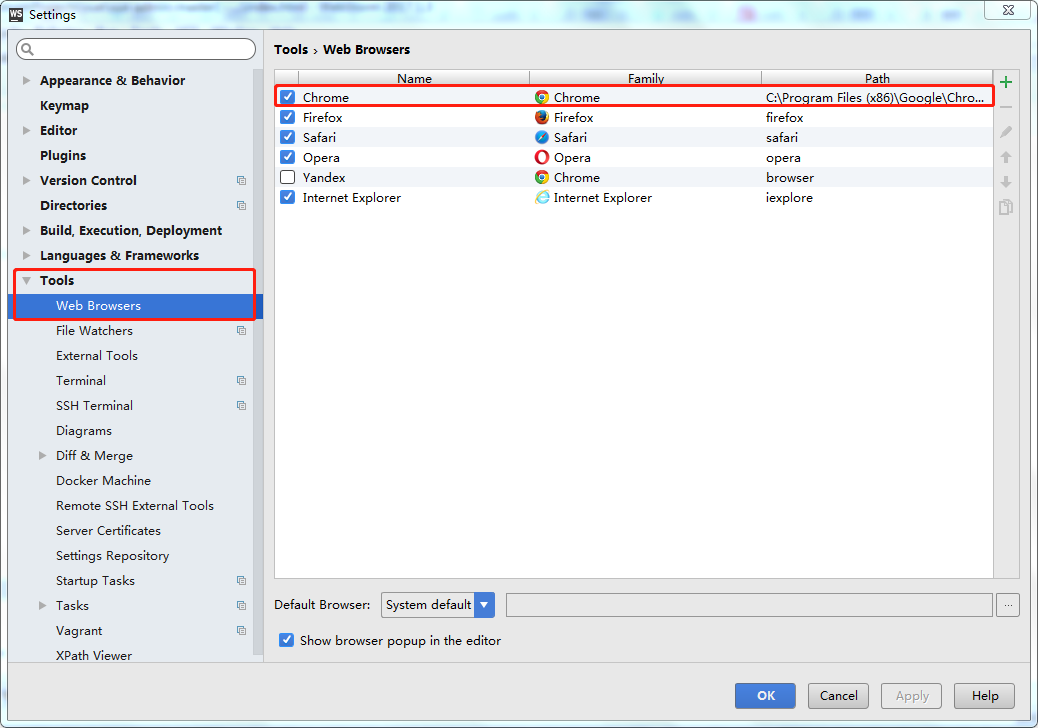Image resolution: width=1038 pixels, height=728 pixels.
Task: Click the Chrome icon in Yandex row
Action: pyautogui.click(x=542, y=177)
